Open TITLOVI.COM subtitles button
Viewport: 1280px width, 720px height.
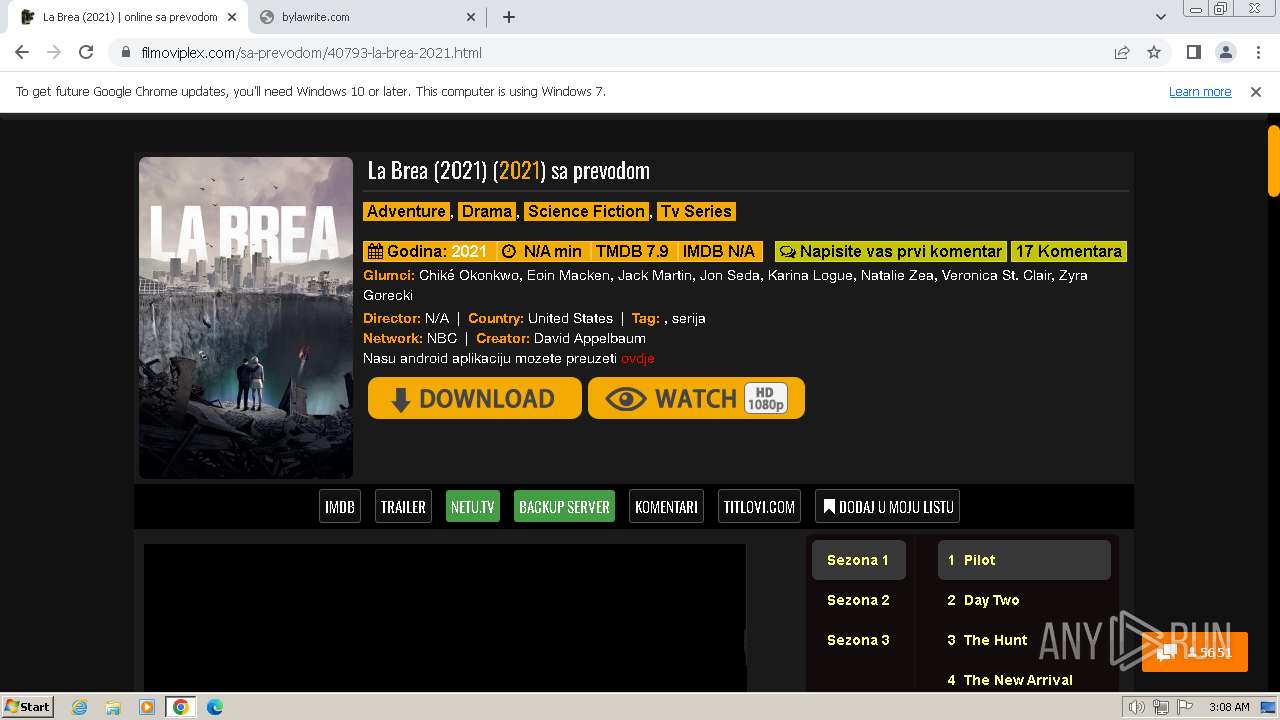[759, 507]
